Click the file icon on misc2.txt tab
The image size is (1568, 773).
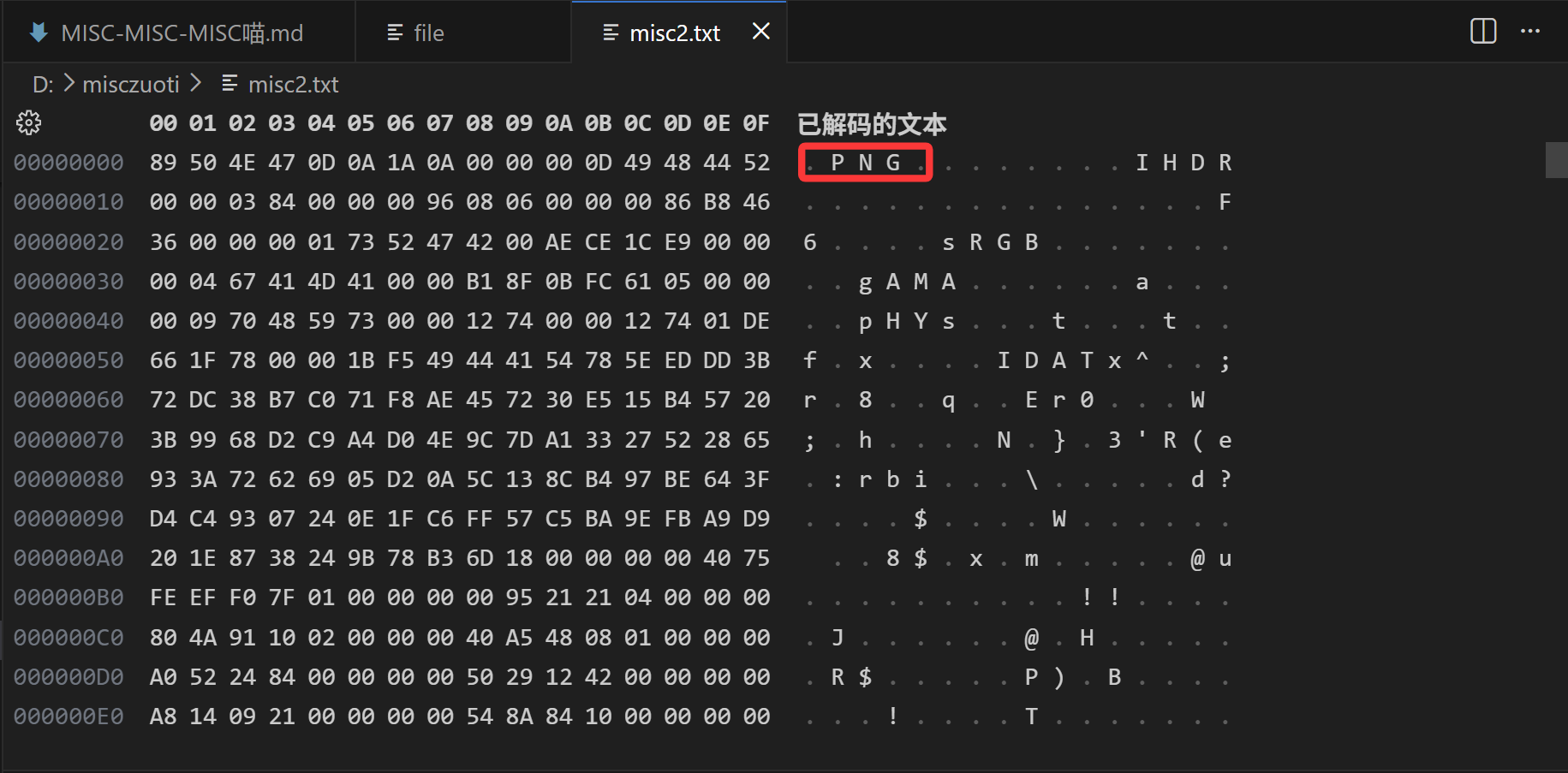point(611,33)
